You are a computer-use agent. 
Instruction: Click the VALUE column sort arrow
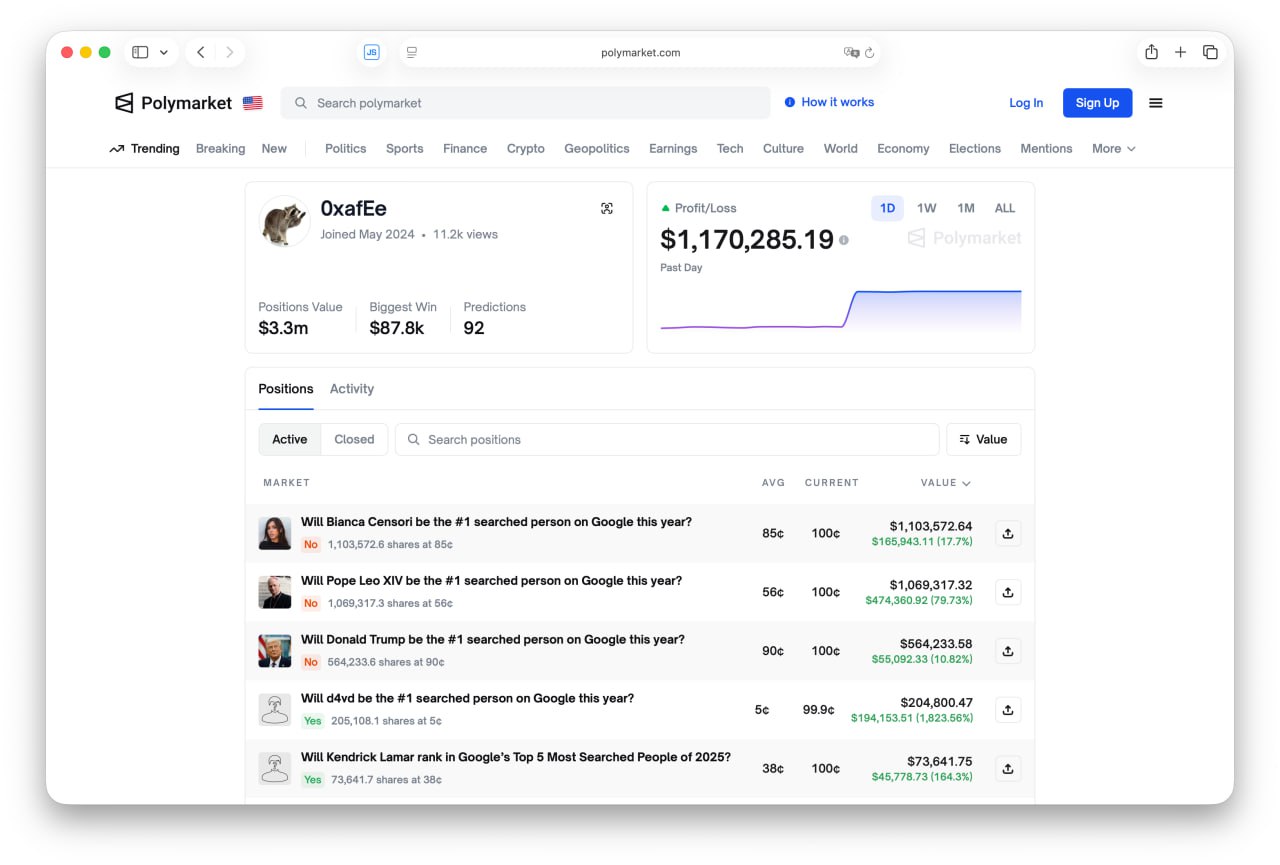964,482
